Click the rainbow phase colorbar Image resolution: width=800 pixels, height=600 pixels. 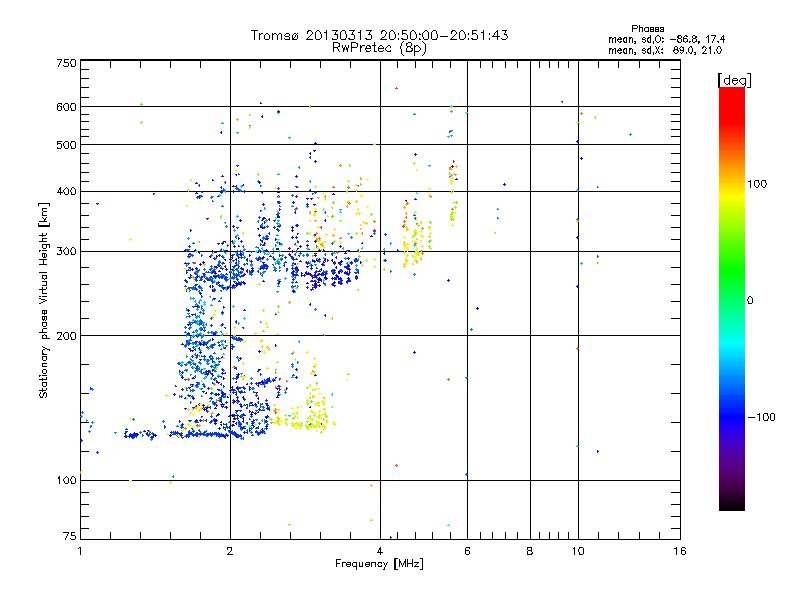732,299
